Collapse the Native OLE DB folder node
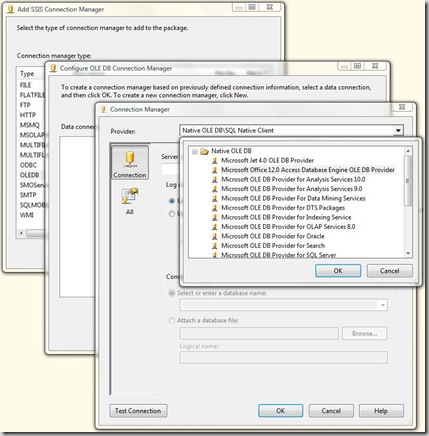The image size is (429, 436). click(195, 152)
